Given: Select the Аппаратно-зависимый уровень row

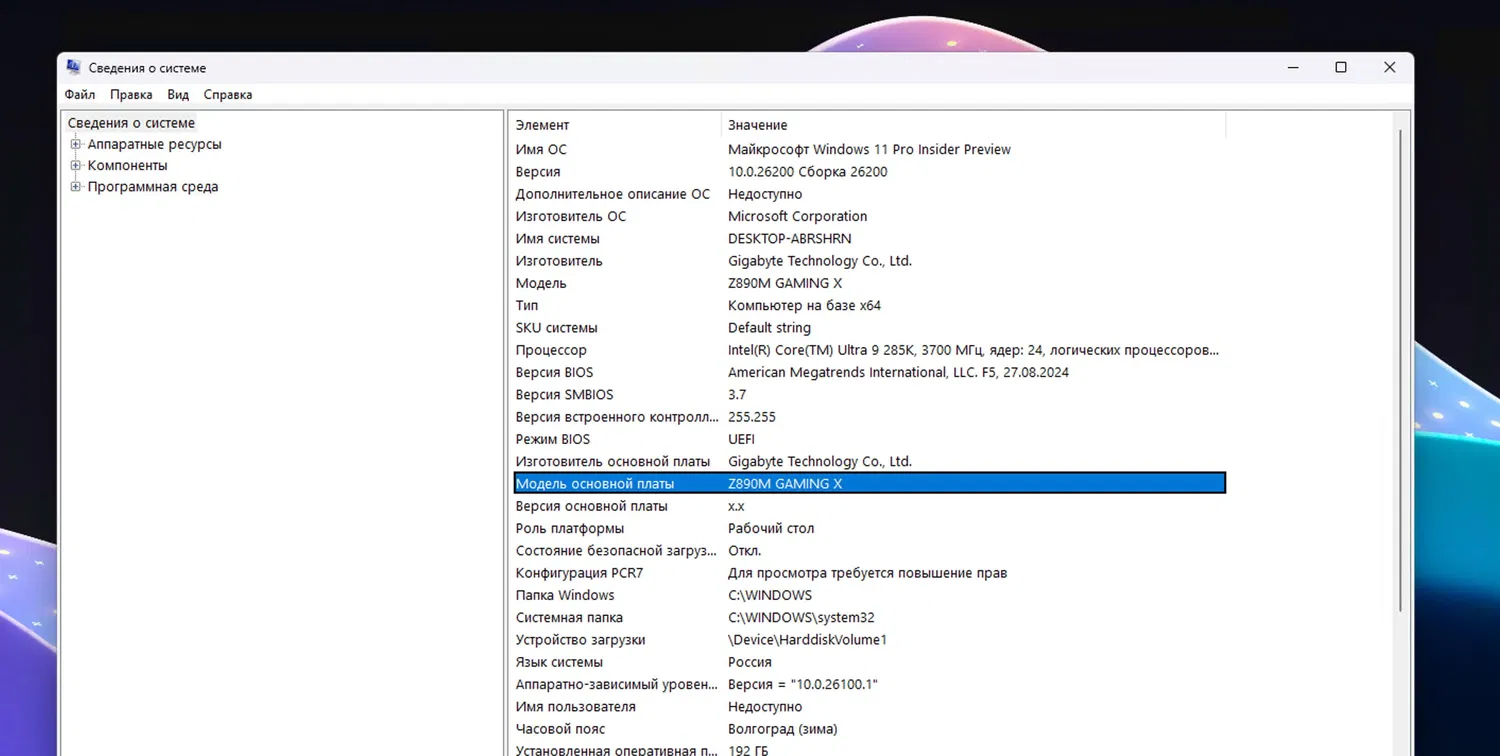Looking at the screenshot, I should (869, 685).
